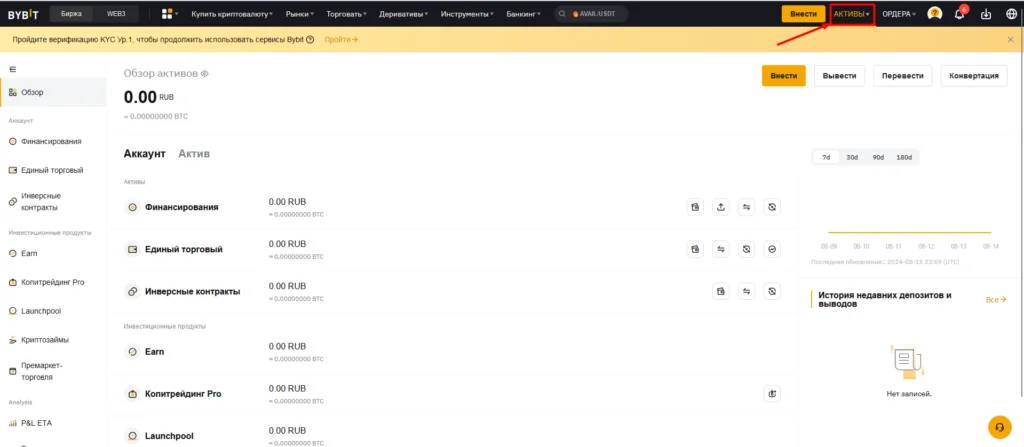Open support chat headset button
Viewport: 1024px width, 447px height.
999,427
